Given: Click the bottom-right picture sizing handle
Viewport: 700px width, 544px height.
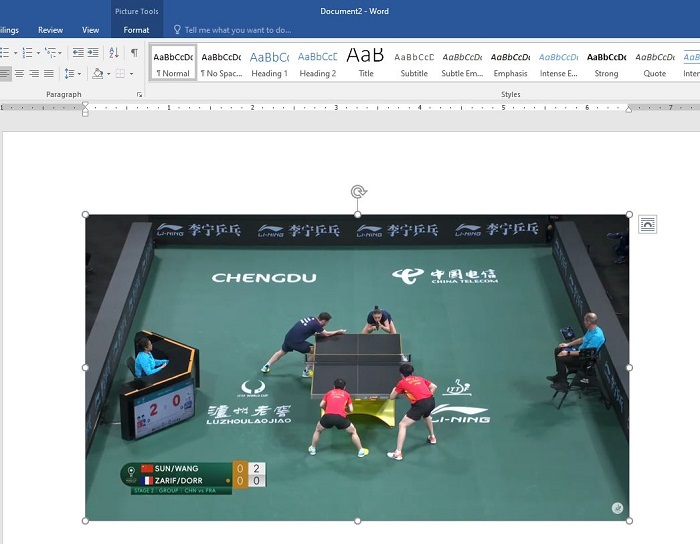Looking at the screenshot, I should [x=629, y=521].
